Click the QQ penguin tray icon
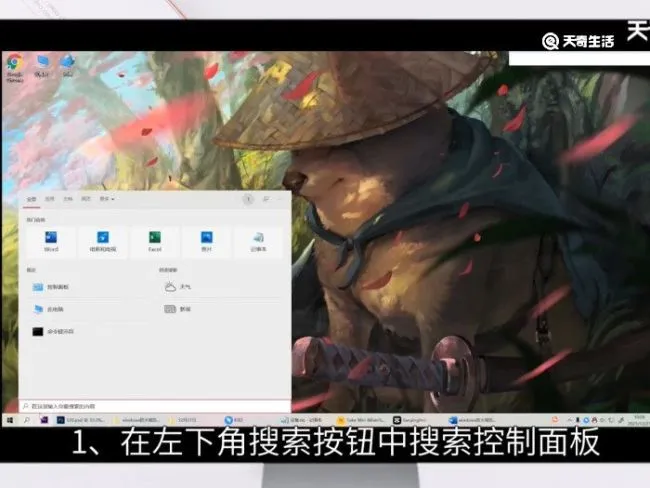The height and width of the screenshot is (488, 650). pyautogui.click(x=594, y=420)
